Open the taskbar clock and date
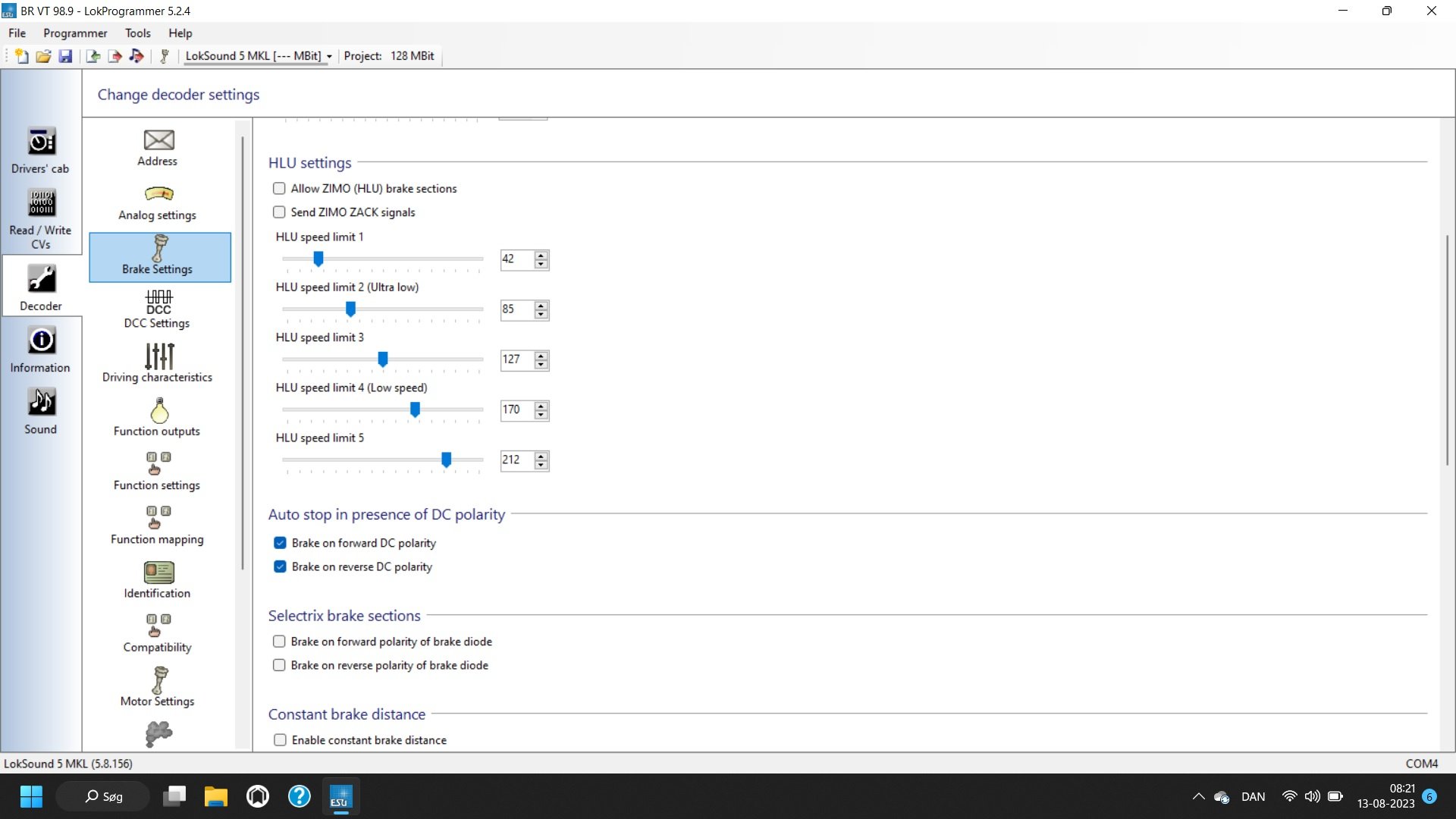This screenshot has height=819, width=1456. coord(1385,797)
